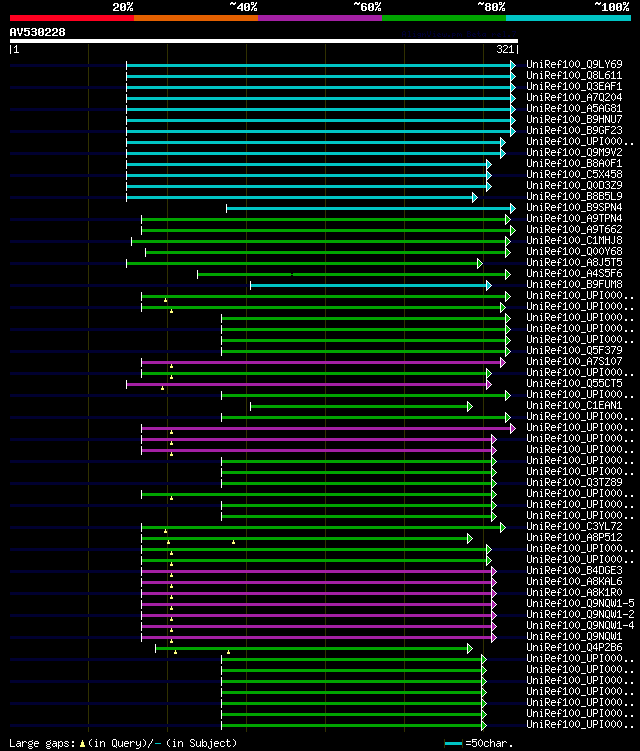The width and height of the screenshot is (640, 751).
Task: Select the white AV530228 query bar
Action: [x=263, y=41]
